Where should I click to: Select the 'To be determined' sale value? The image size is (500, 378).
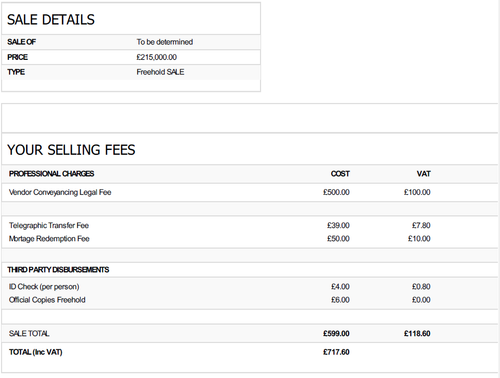click(x=165, y=42)
